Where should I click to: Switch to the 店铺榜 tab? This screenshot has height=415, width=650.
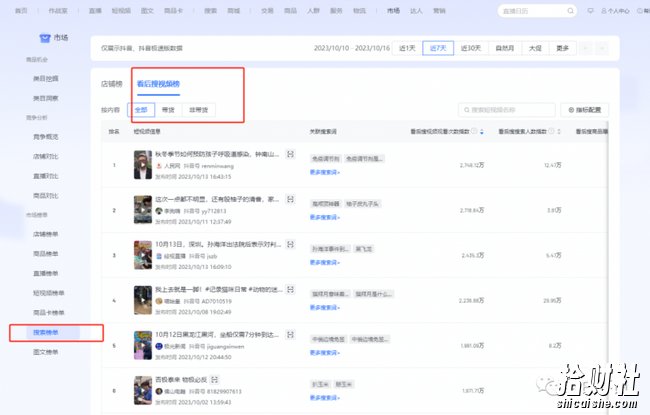tap(112, 84)
